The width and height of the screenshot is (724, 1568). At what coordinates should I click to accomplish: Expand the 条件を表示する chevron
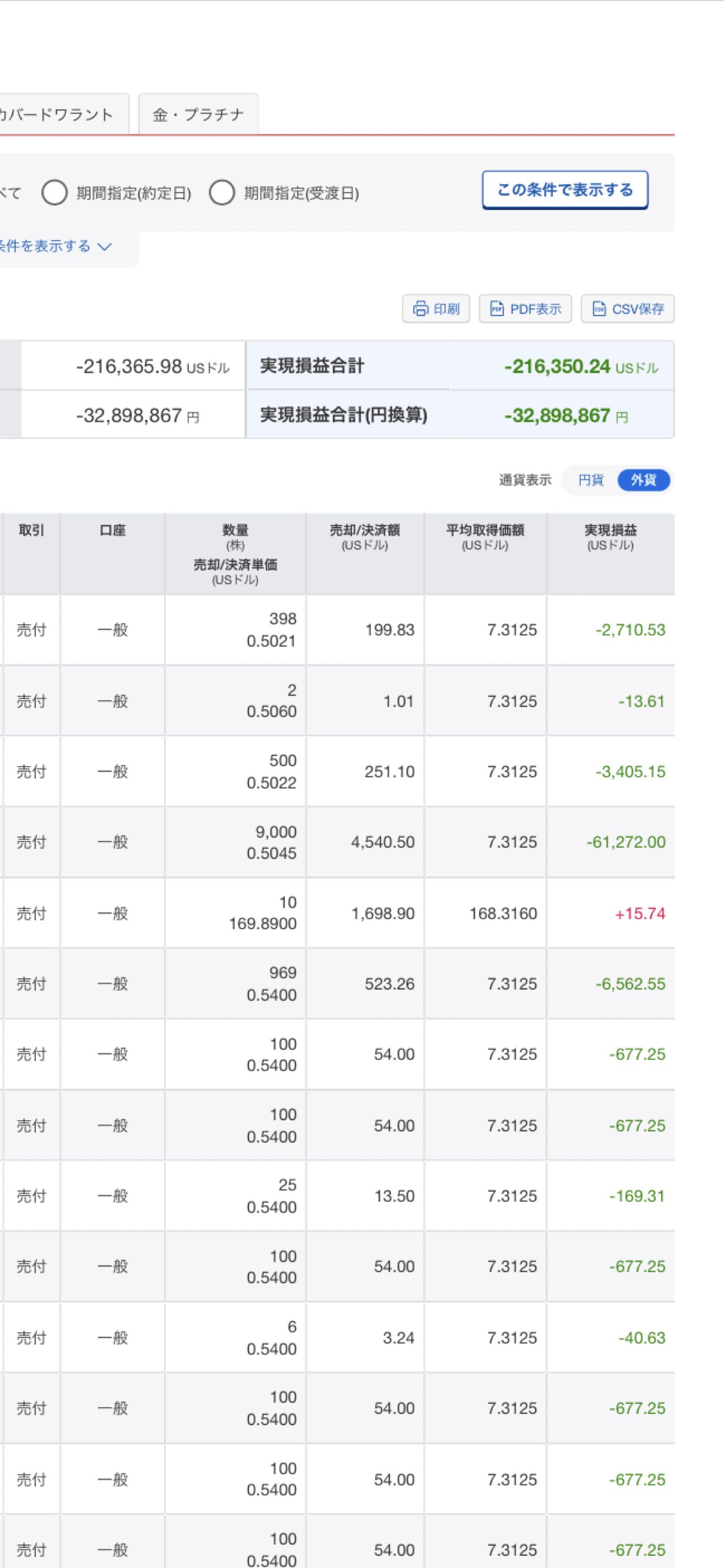[x=105, y=247]
